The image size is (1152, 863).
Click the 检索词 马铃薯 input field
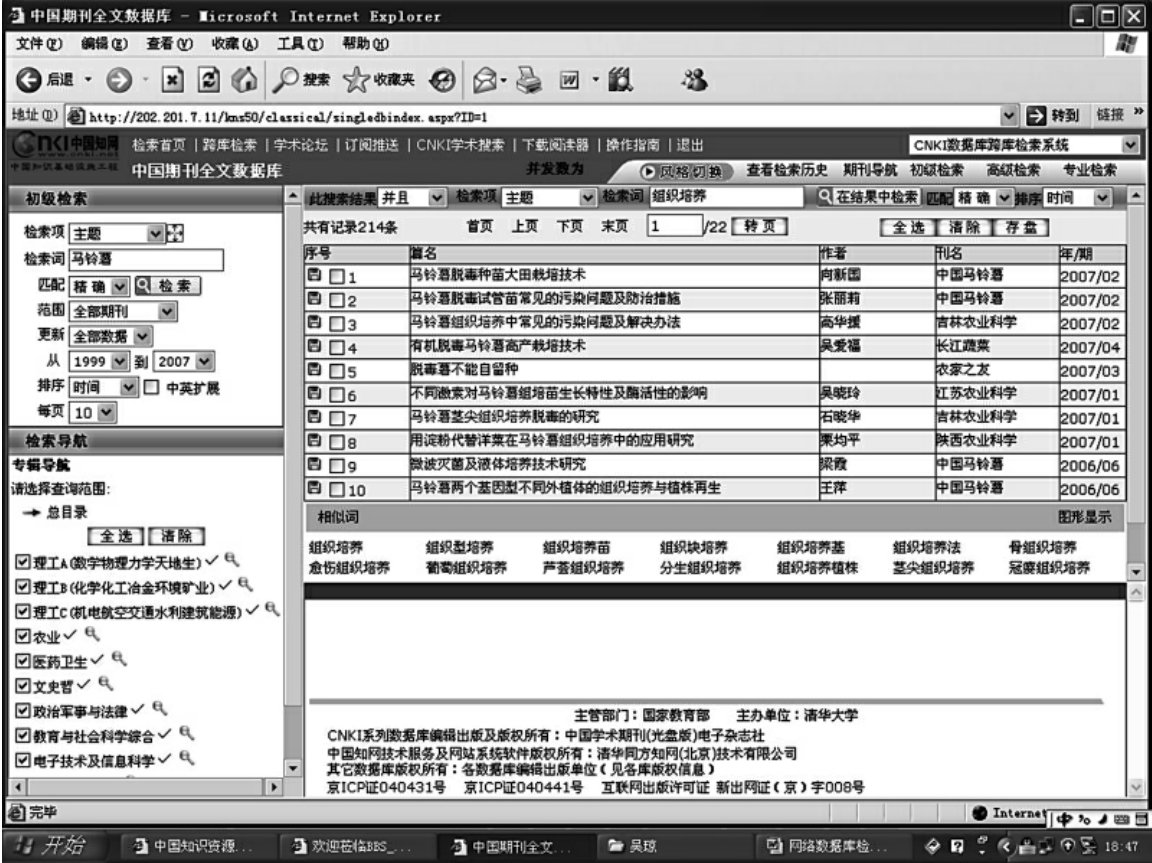146,259
